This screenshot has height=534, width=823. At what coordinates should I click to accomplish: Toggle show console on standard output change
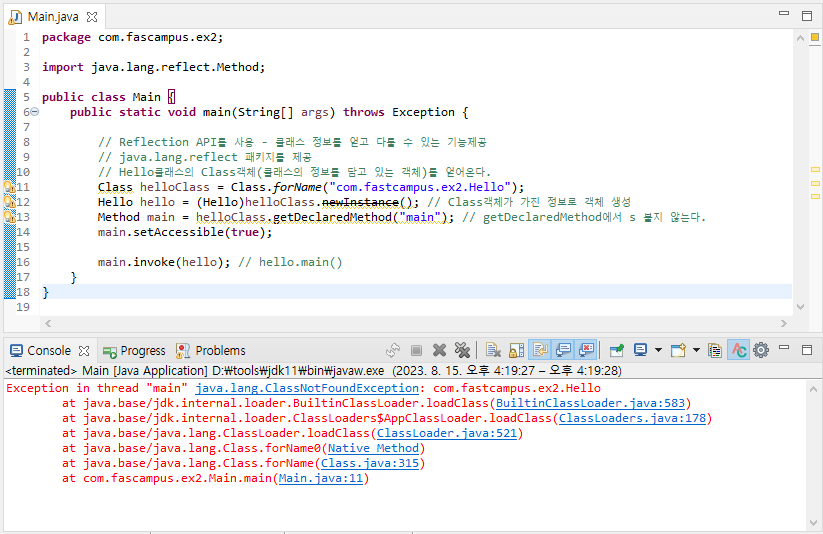point(563,350)
